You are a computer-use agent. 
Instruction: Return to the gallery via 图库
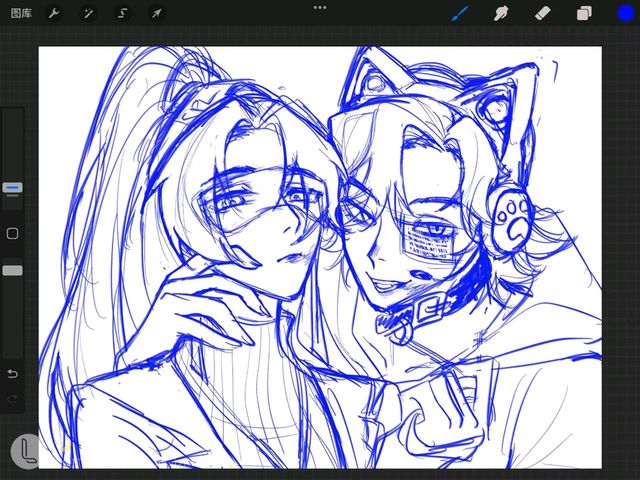tap(21, 14)
